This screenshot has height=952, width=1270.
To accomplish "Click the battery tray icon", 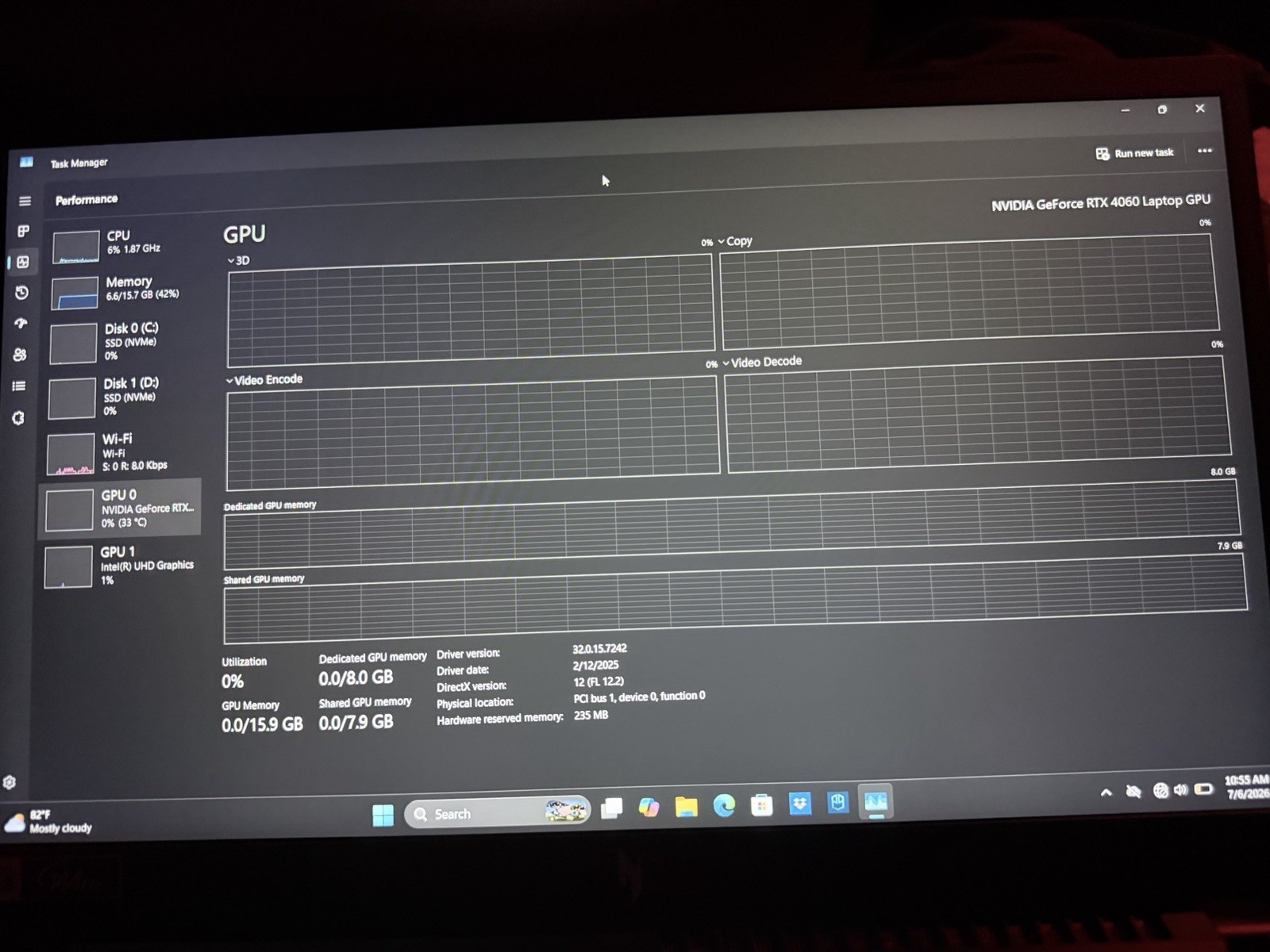I will point(1204,789).
